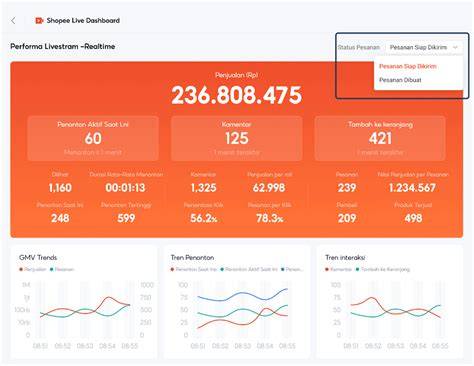Toggle the Pesanan legend in GMV Trends
The width and height of the screenshot is (474, 366).
62,269
